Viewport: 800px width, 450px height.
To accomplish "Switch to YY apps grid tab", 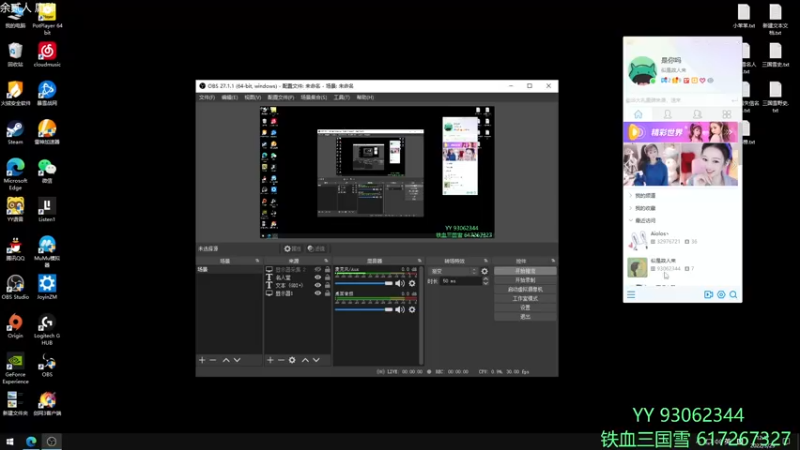I will coord(727,114).
